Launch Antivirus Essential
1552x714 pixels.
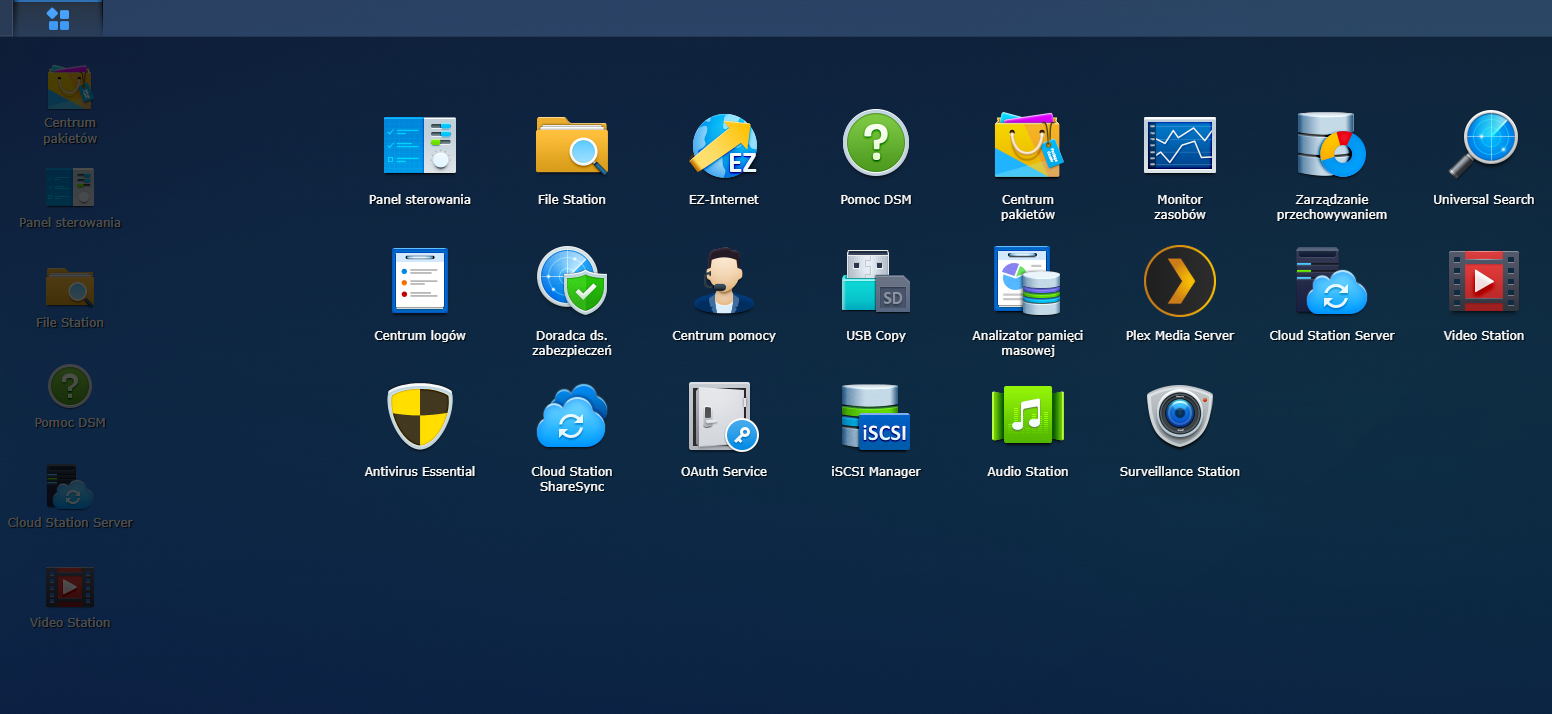(x=420, y=416)
